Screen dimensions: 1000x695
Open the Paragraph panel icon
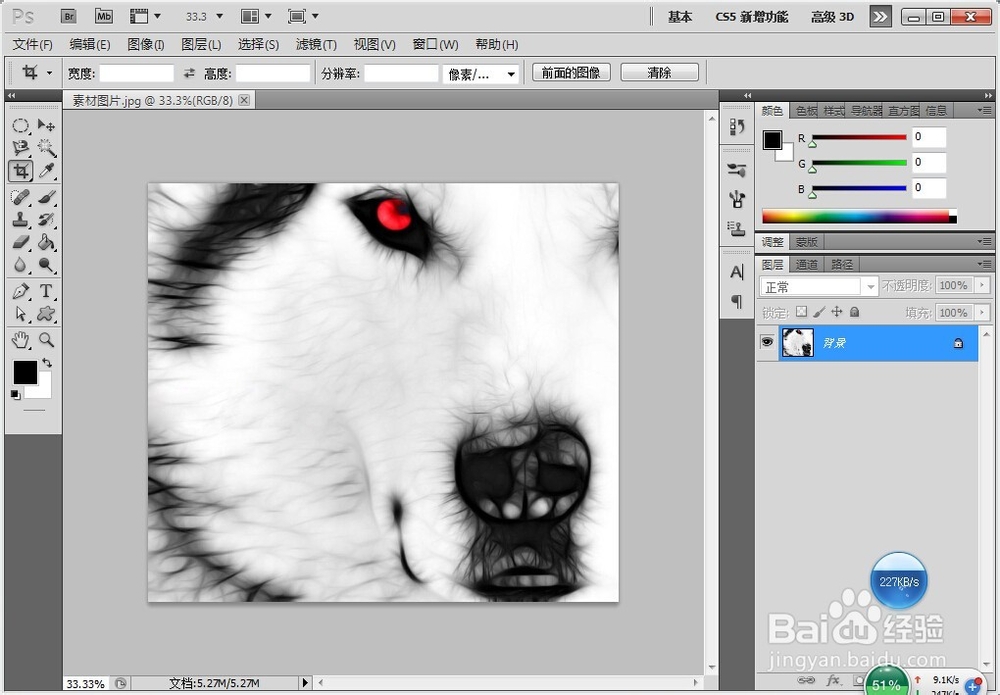737,301
